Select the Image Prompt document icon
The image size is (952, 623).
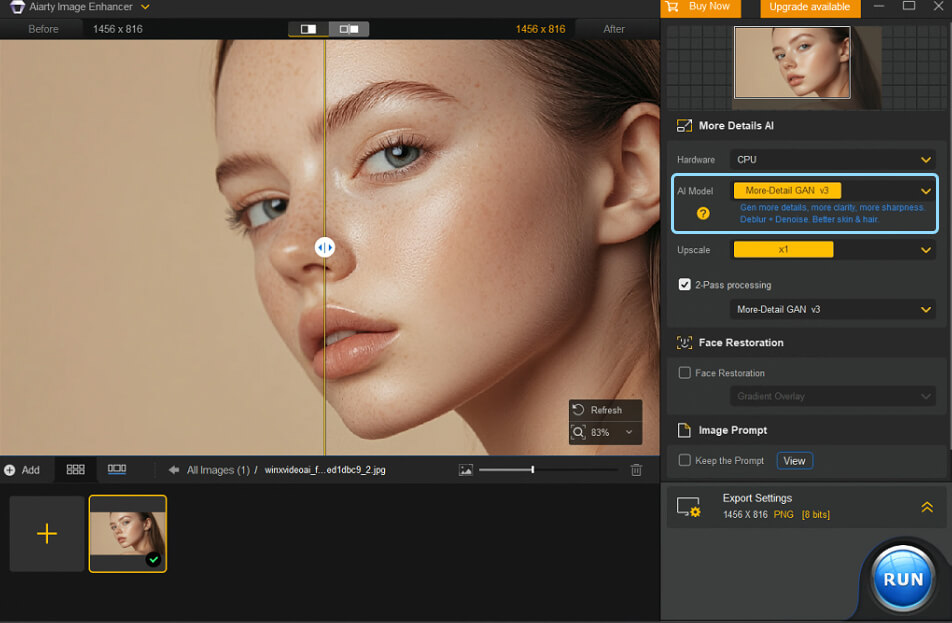click(684, 430)
